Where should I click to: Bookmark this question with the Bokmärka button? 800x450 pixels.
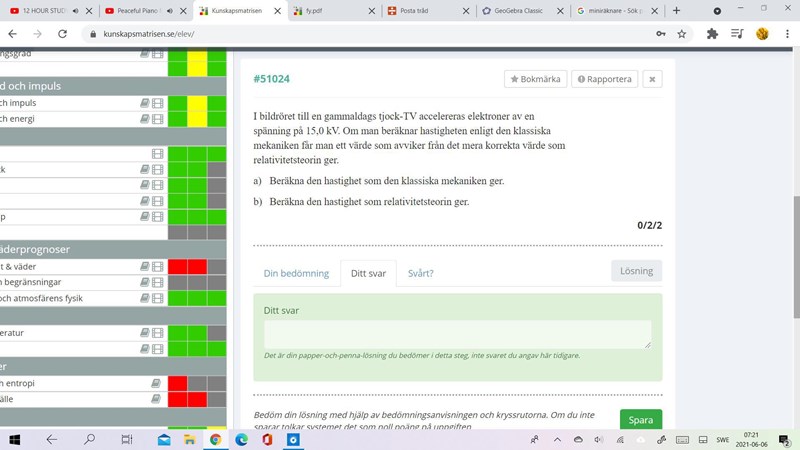535,79
